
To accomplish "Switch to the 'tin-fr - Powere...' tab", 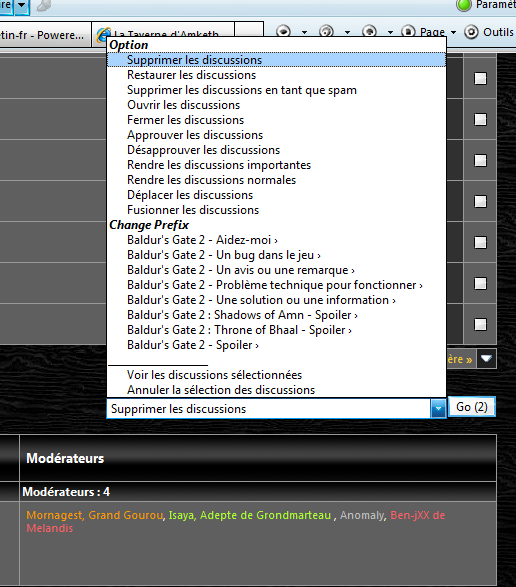I will [x=45, y=35].
